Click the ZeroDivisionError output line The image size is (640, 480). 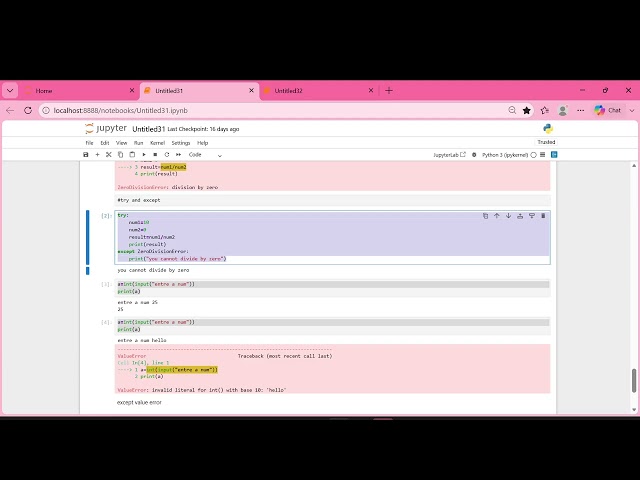click(x=168, y=187)
